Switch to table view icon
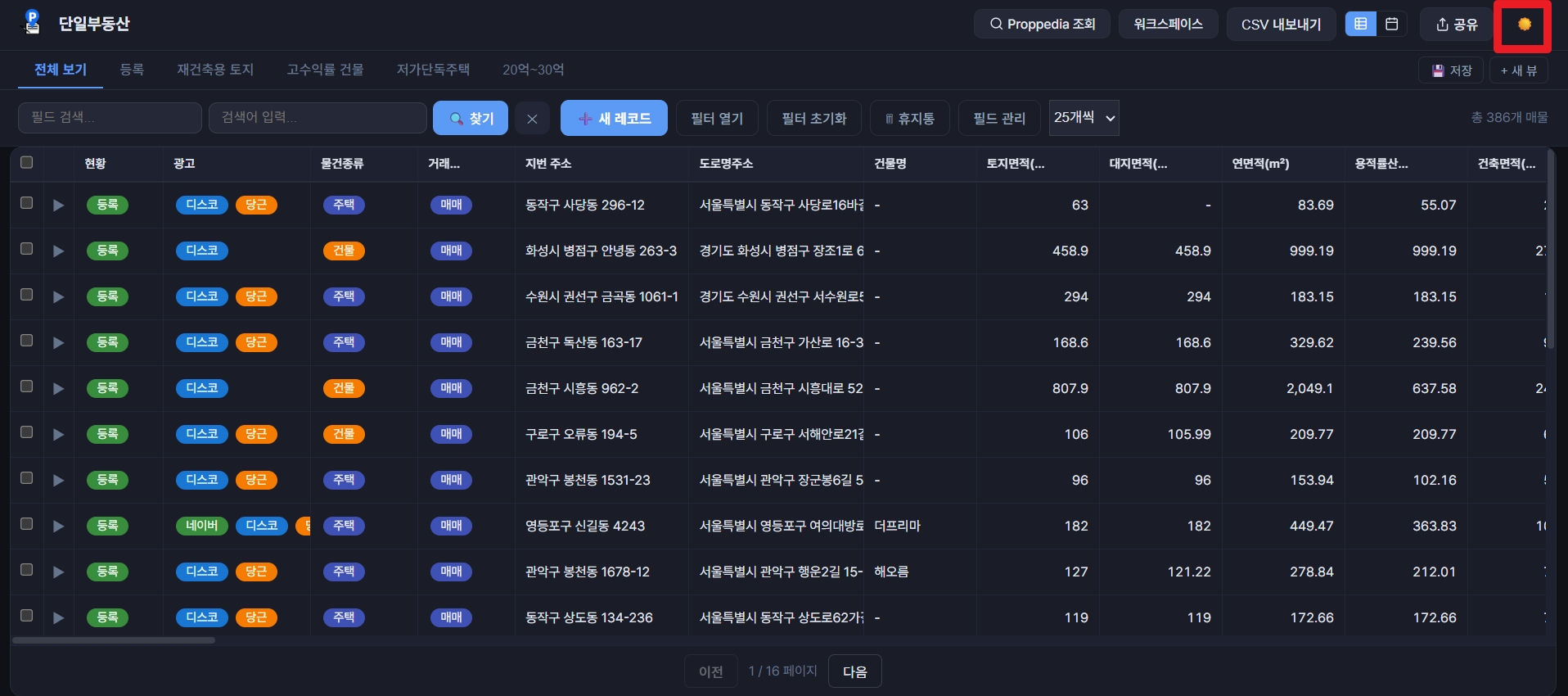The height and width of the screenshot is (696, 1568). click(x=1360, y=24)
